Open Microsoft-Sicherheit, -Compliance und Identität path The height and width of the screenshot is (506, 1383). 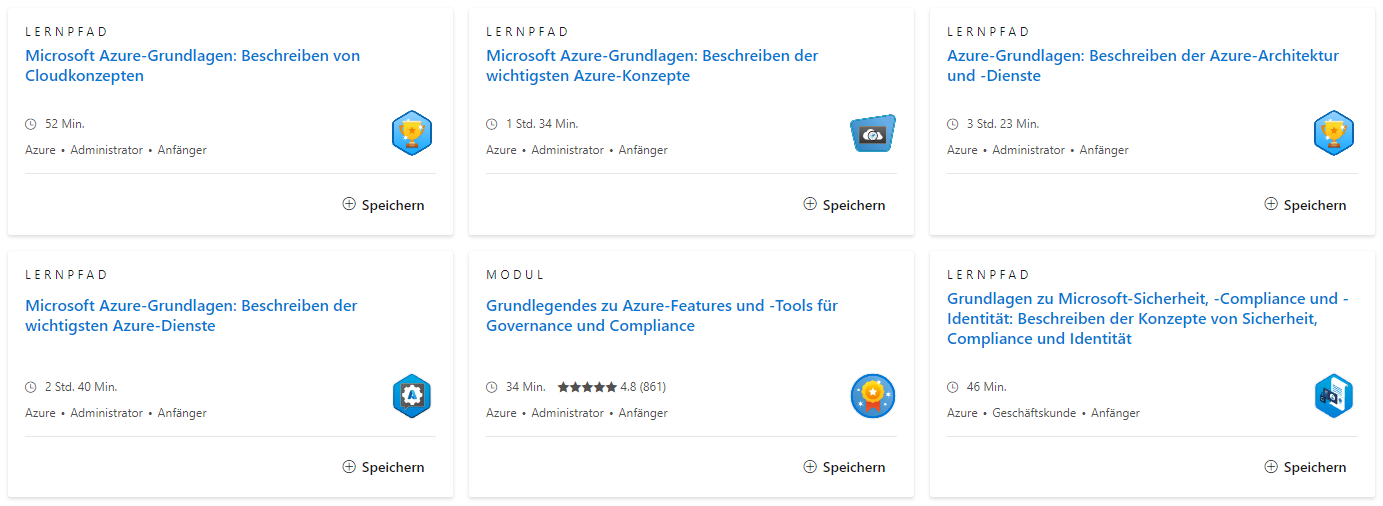coord(1148,319)
